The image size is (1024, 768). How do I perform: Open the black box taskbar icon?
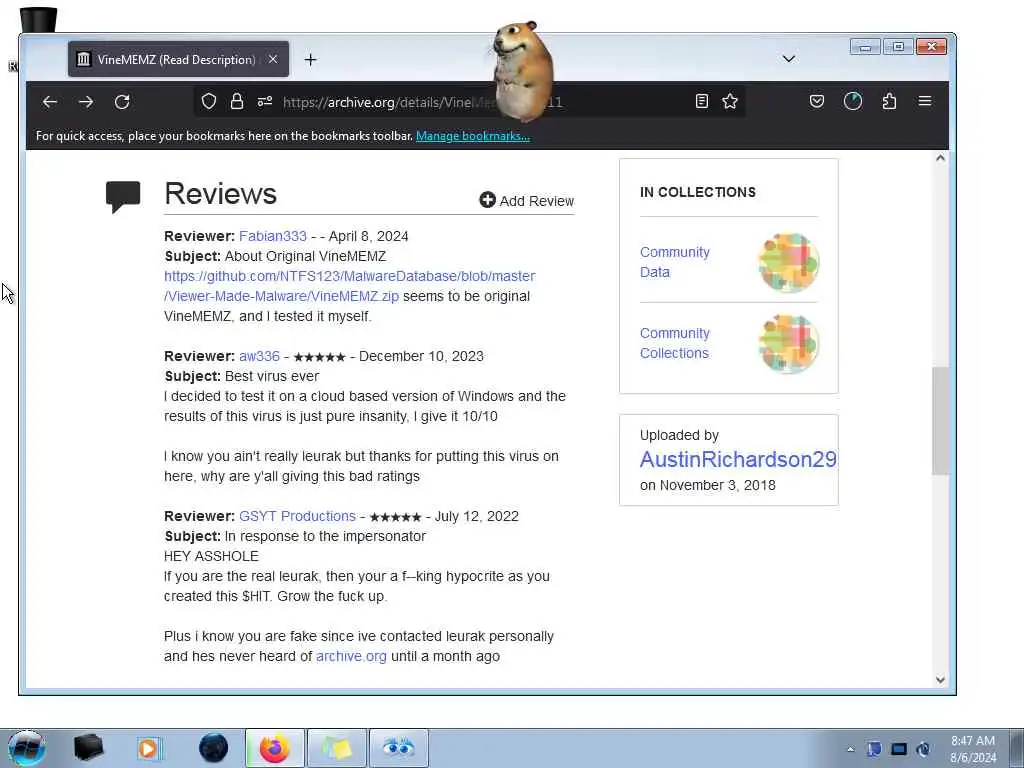88,748
